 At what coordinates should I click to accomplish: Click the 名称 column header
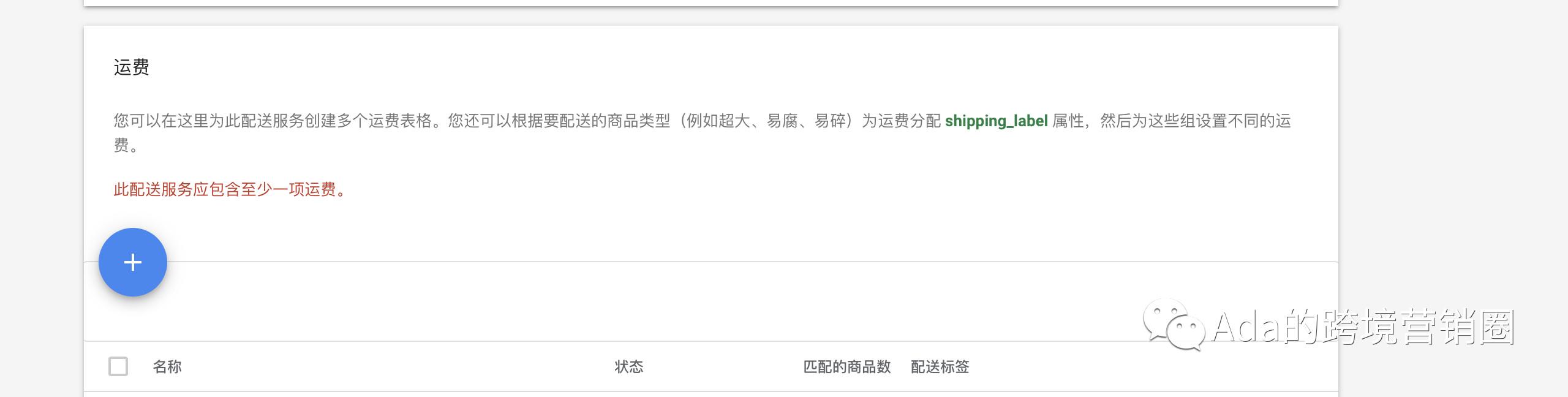(168, 366)
